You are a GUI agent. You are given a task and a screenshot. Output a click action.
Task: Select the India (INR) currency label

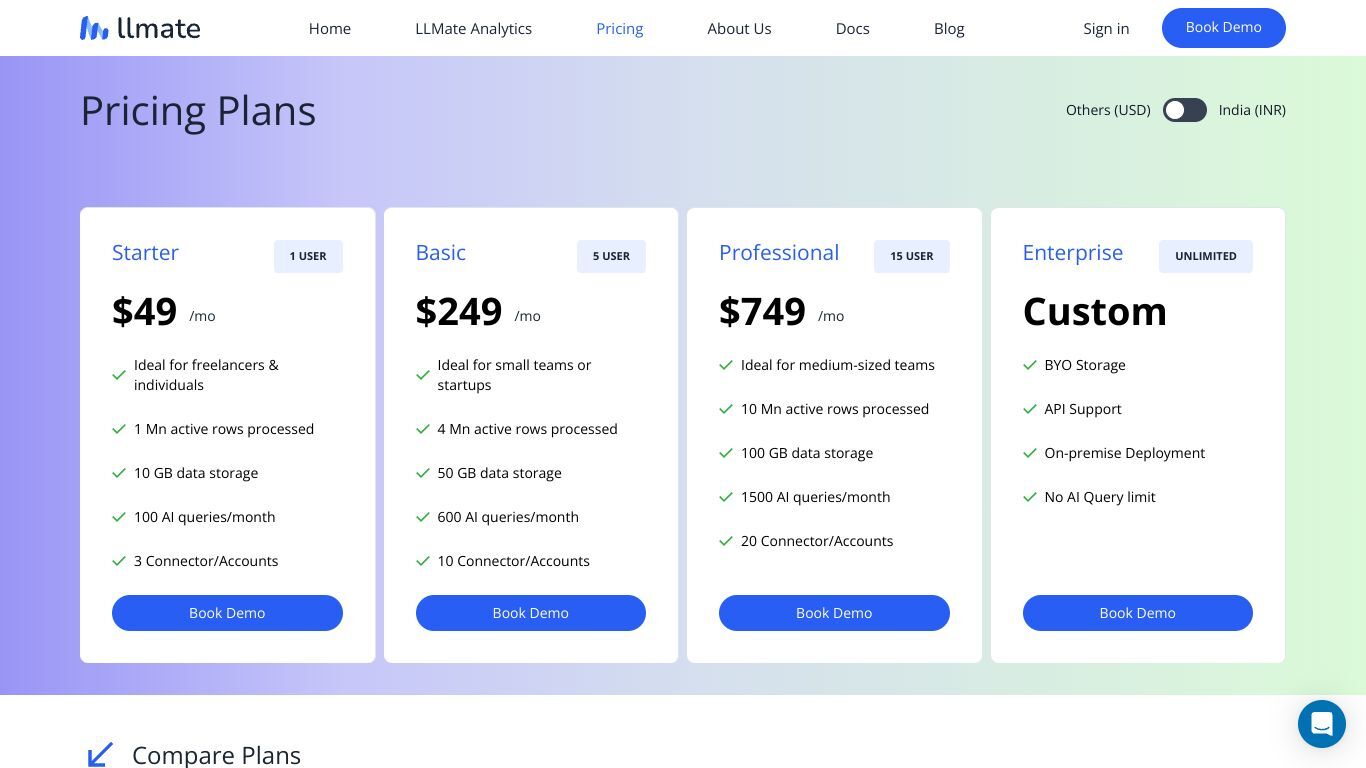(1252, 110)
